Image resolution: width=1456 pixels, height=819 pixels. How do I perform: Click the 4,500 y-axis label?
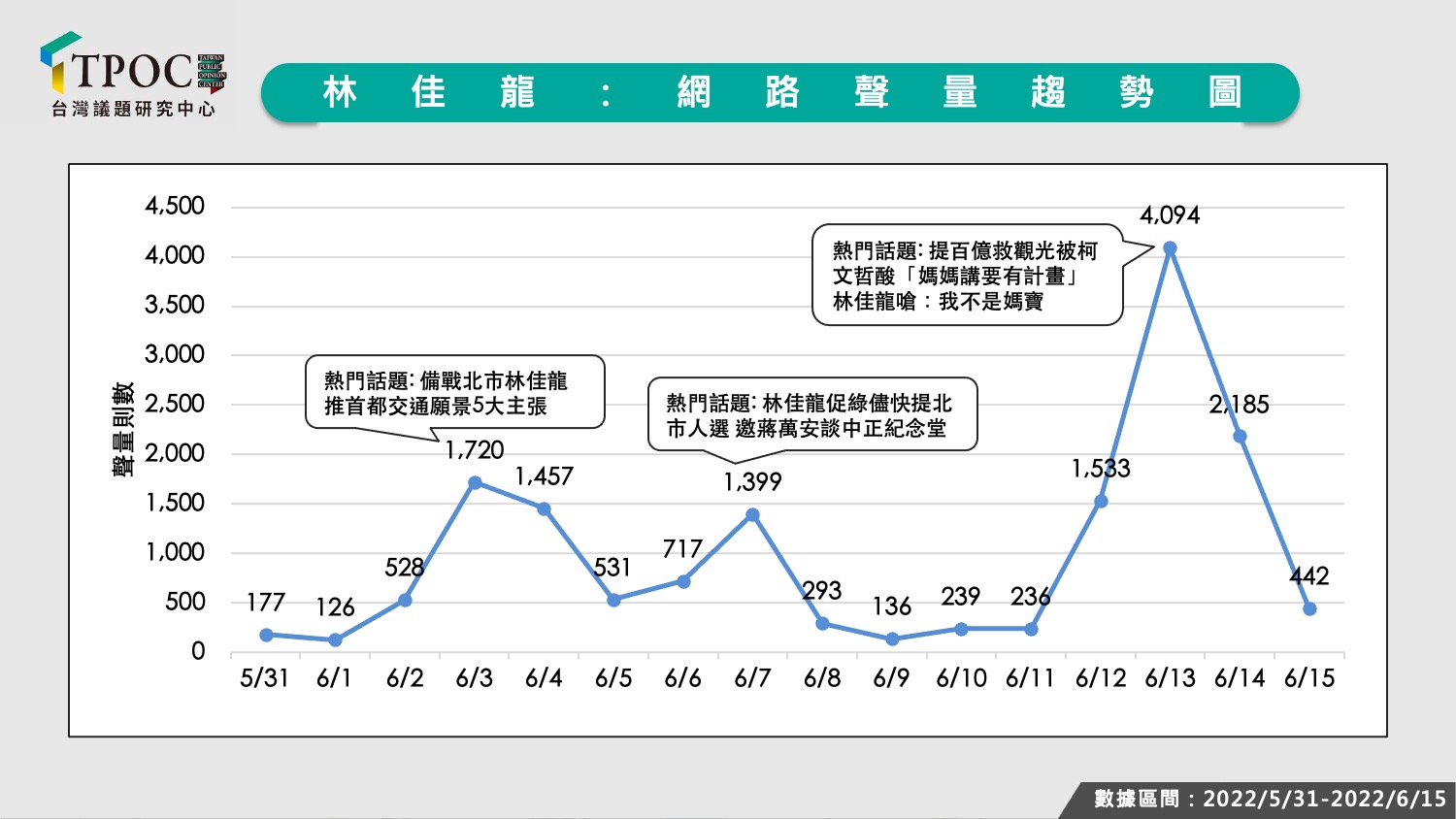point(175,206)
